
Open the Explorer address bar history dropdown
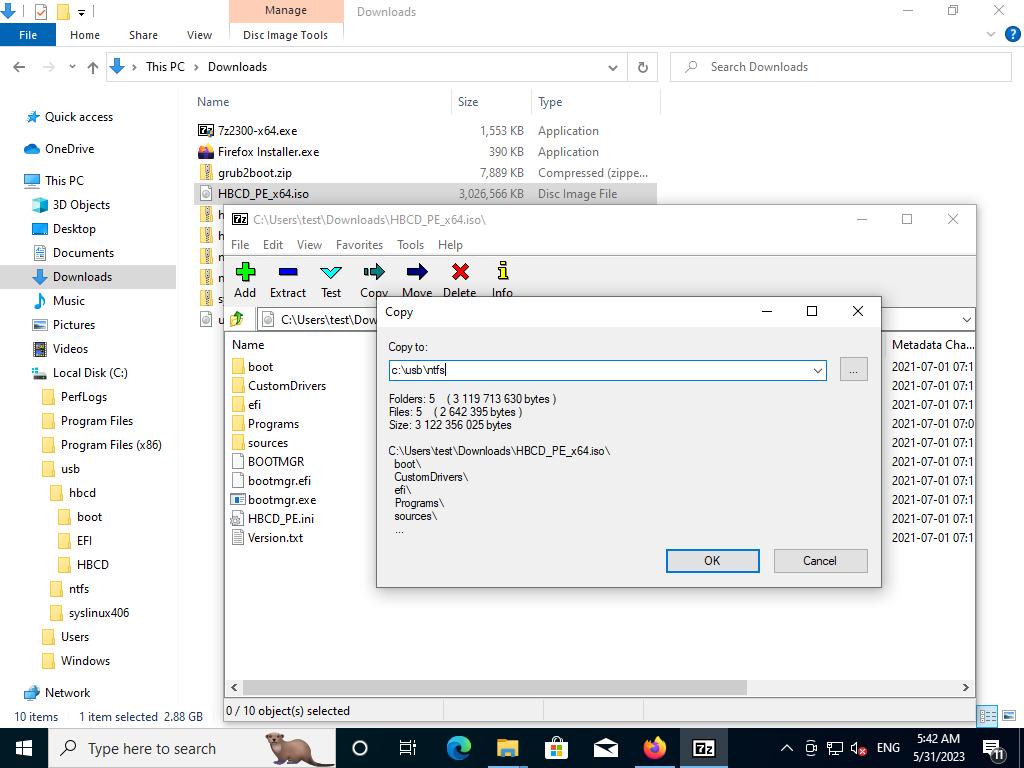[x=612, y=67]
